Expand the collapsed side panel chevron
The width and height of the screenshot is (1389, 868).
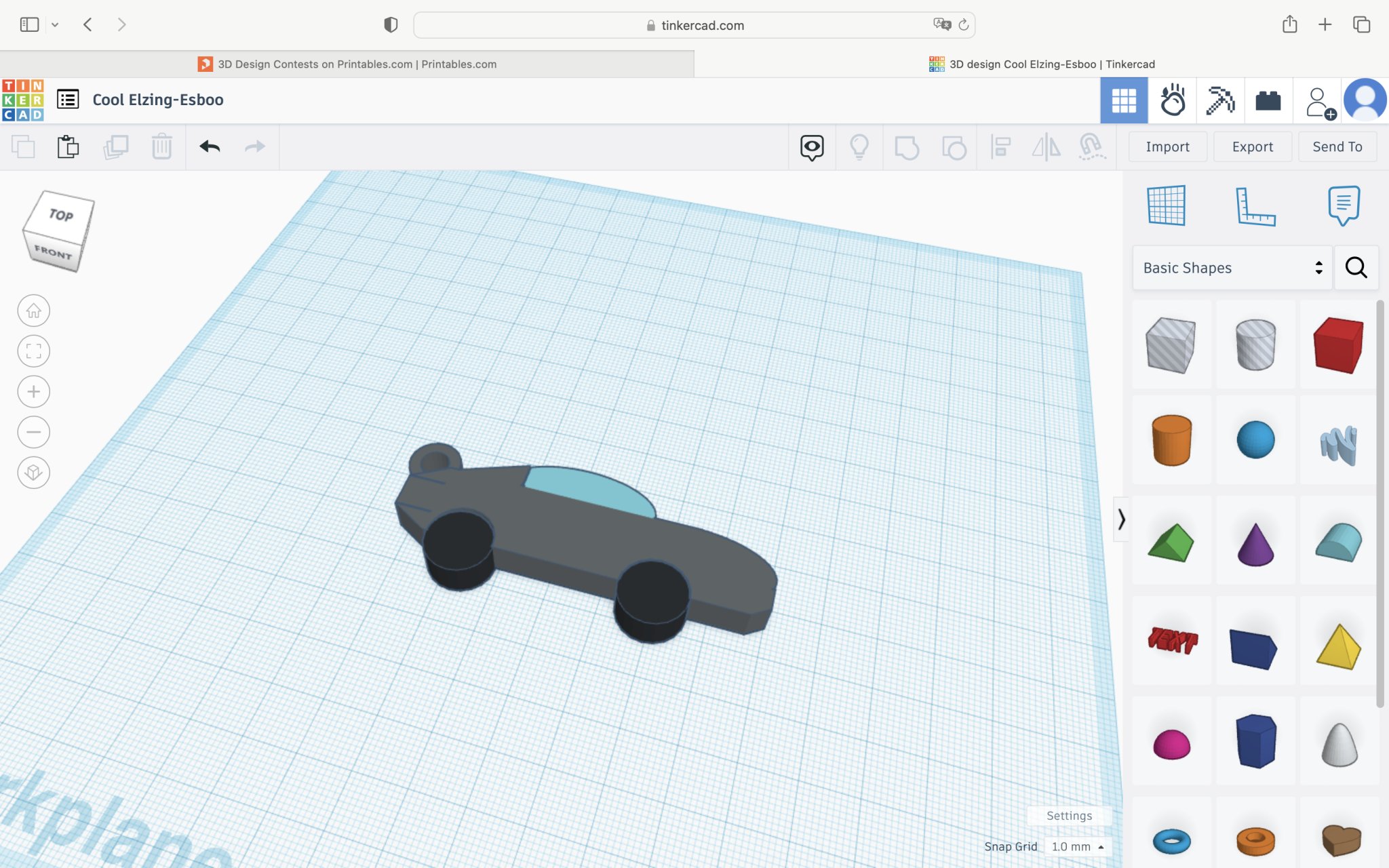point(1122,519)
